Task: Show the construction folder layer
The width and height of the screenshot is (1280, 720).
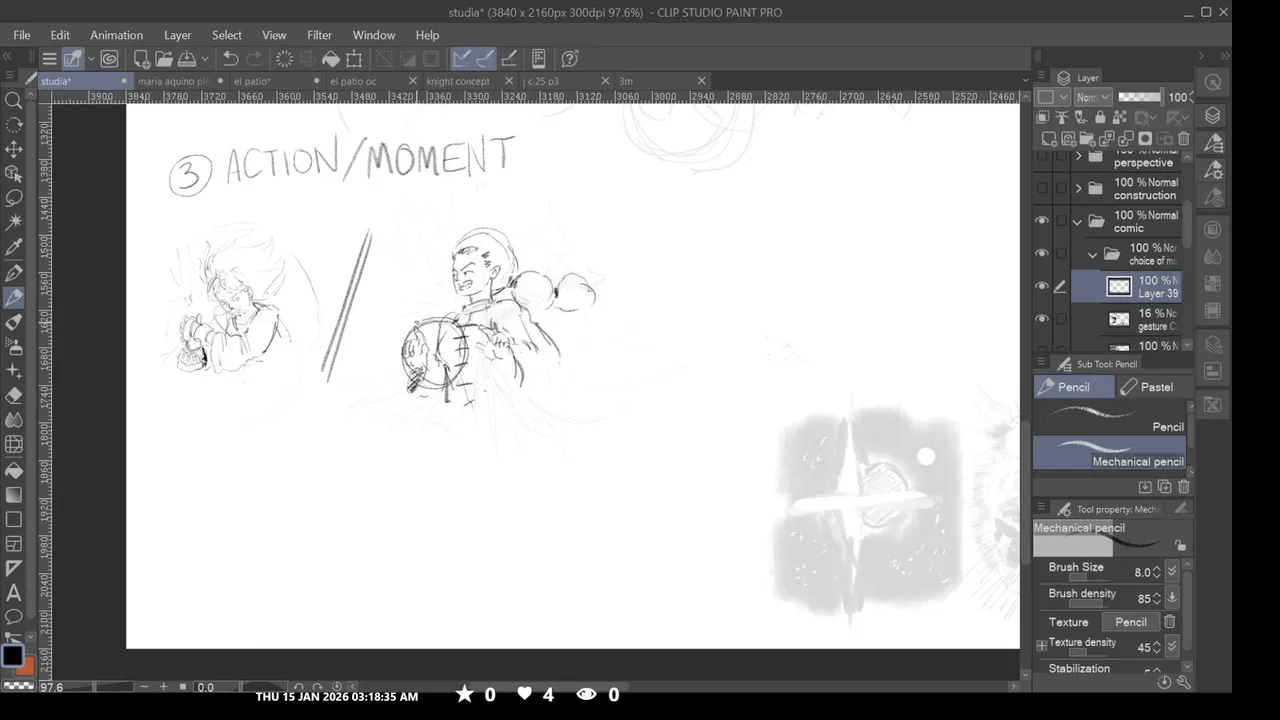Action: pos(1042,188)
